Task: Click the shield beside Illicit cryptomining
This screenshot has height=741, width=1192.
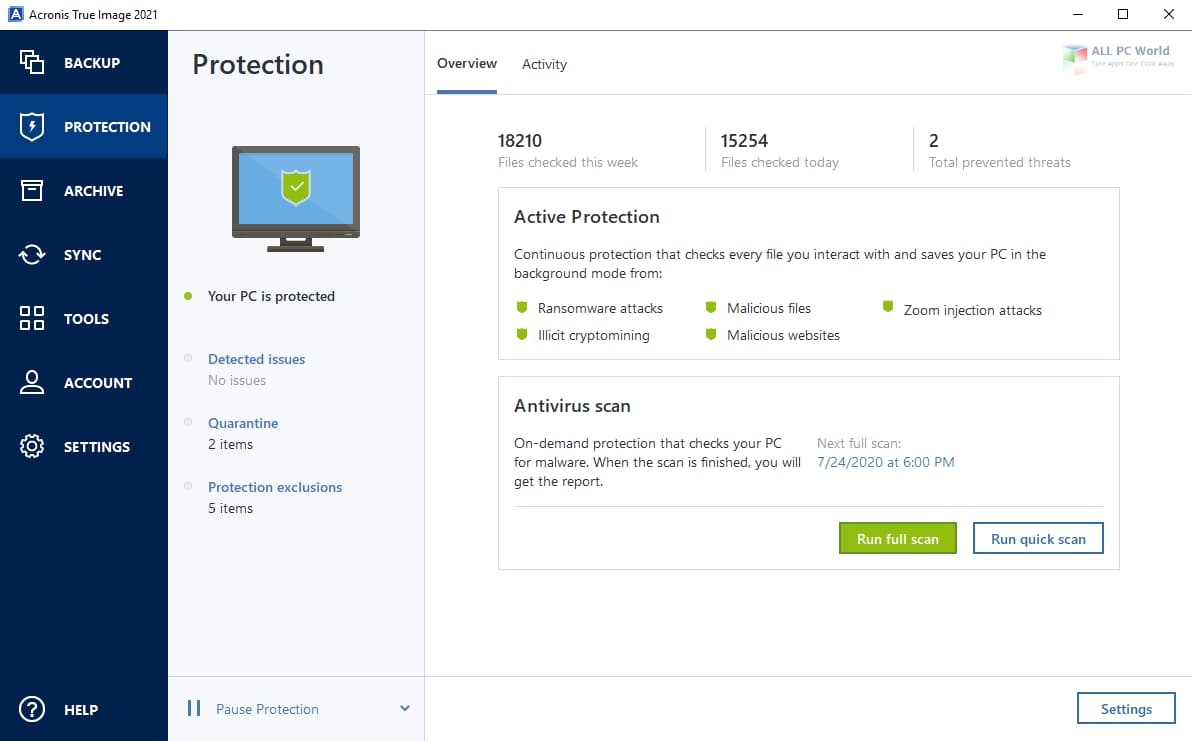Action: 522,334
